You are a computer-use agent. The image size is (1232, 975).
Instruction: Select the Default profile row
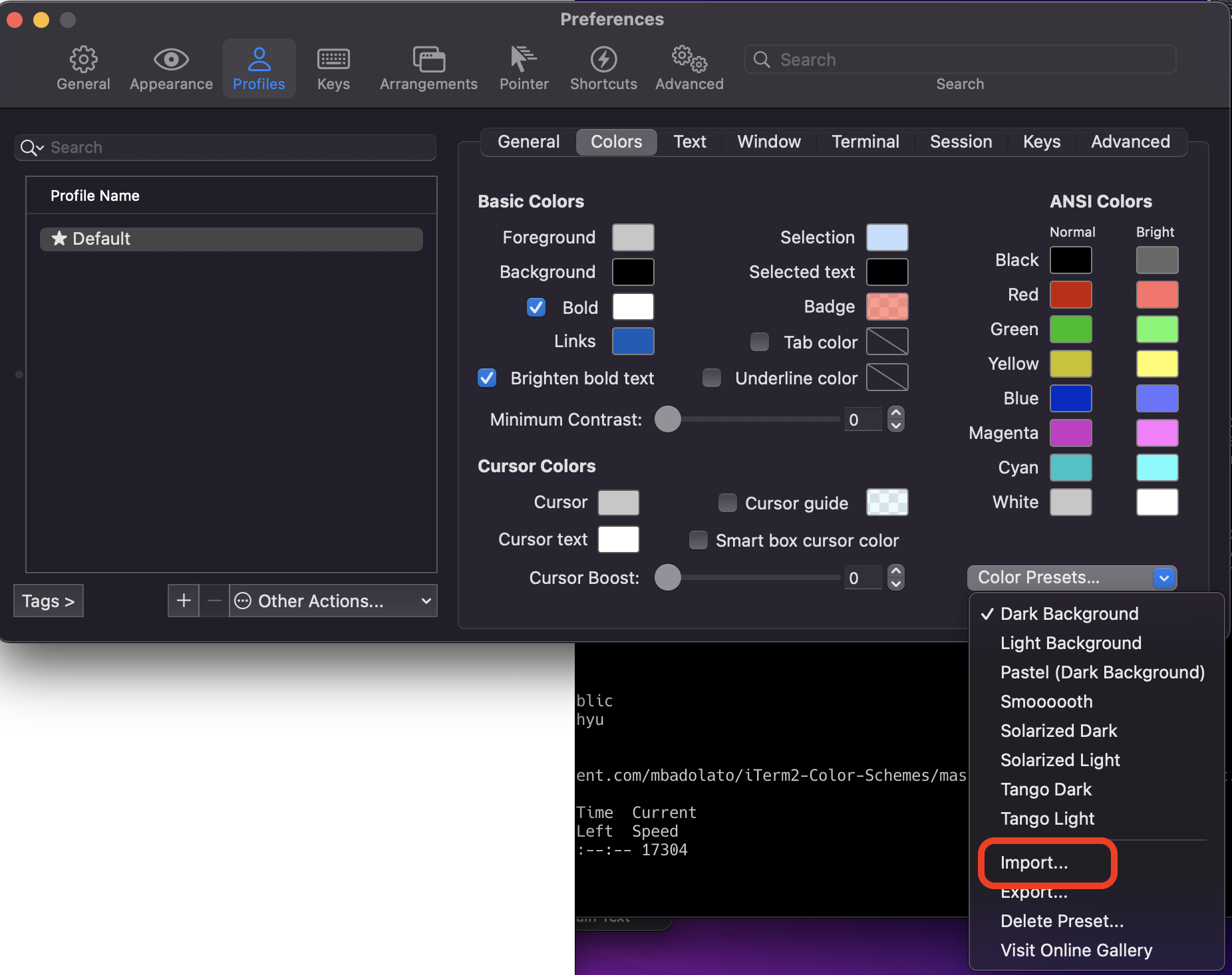pyautogui.click(x=231, y=239)
